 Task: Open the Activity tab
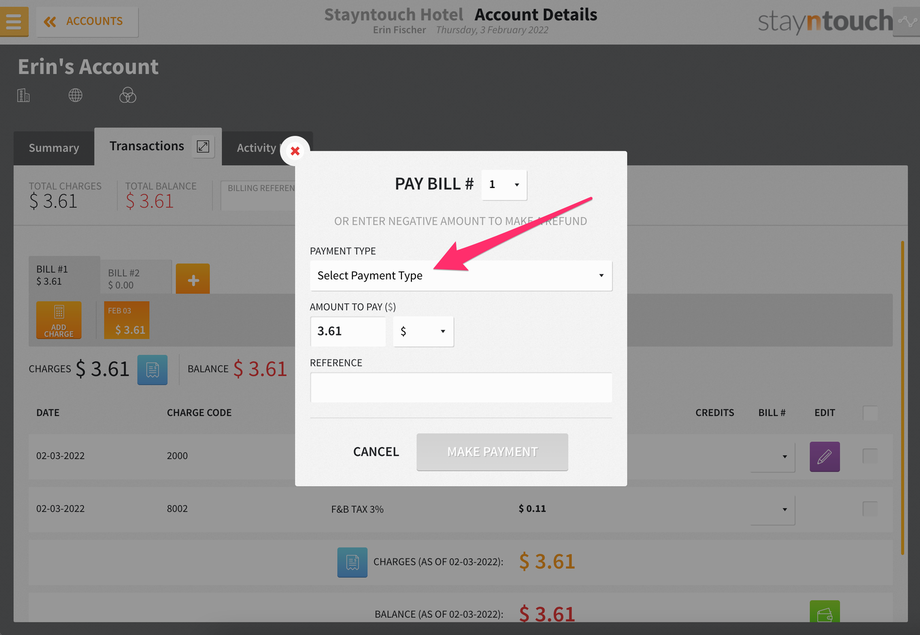click(x=256, y=148)
